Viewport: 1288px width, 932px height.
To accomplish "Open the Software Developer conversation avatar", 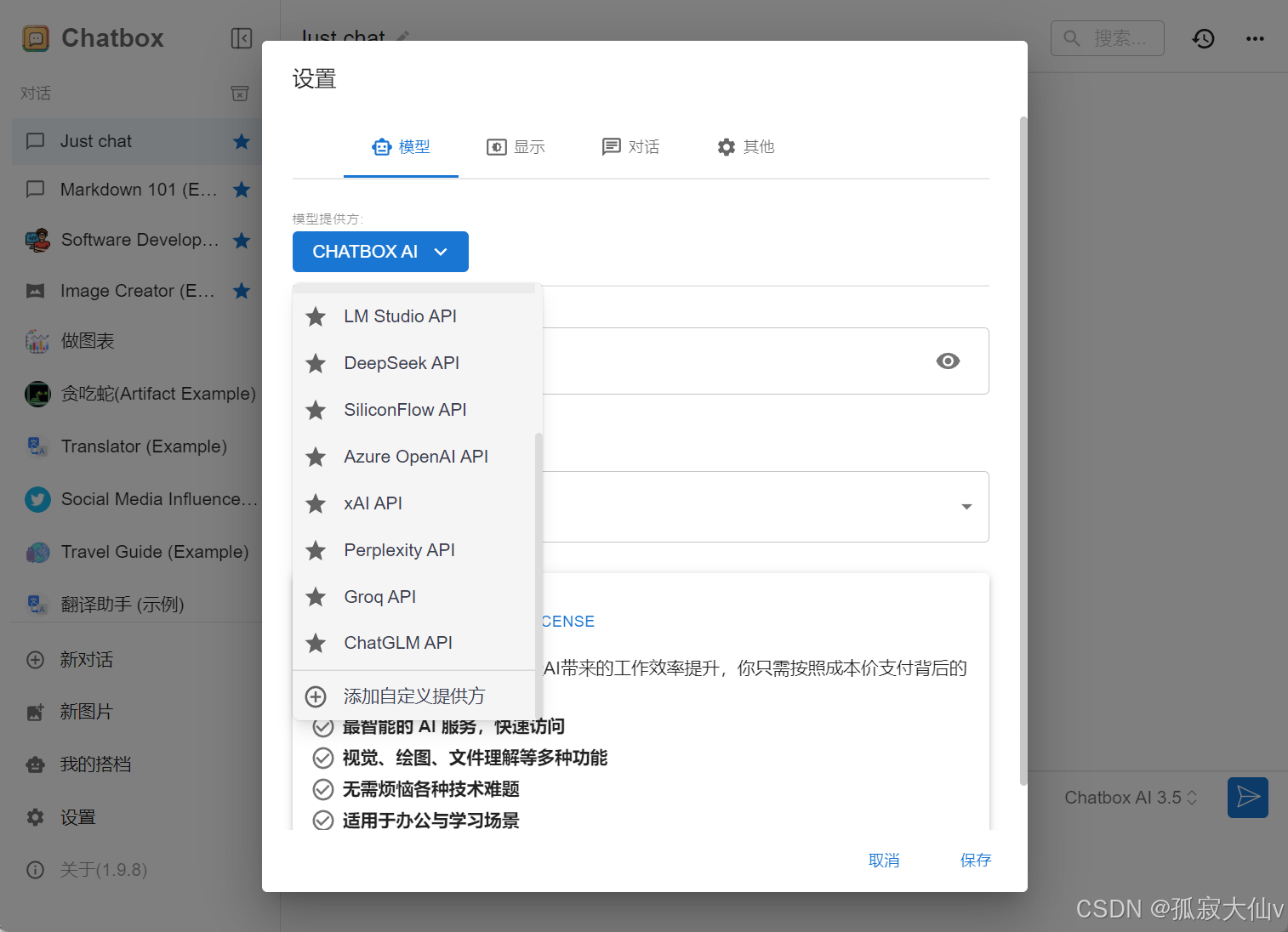I will pyautogui.click(x=37, y=241).
